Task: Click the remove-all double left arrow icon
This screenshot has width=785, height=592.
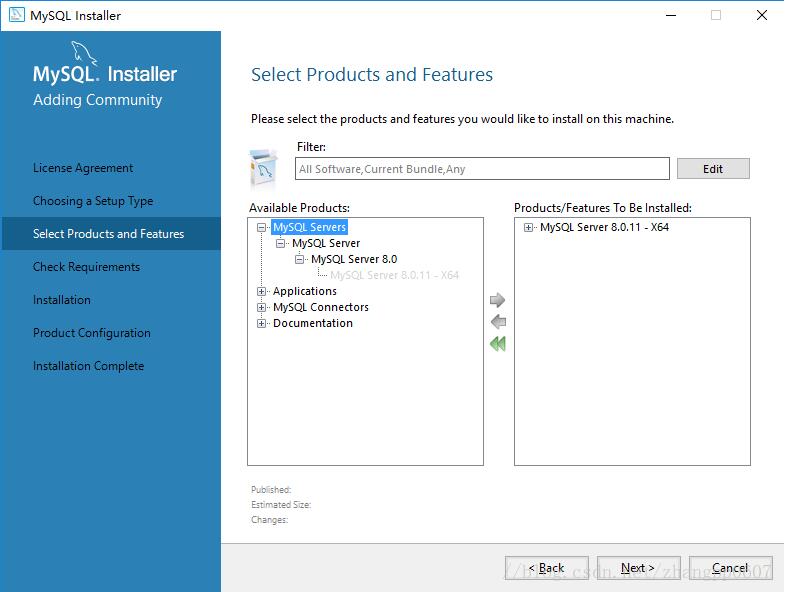Action: pyautogui.click(x=497, y=344)
